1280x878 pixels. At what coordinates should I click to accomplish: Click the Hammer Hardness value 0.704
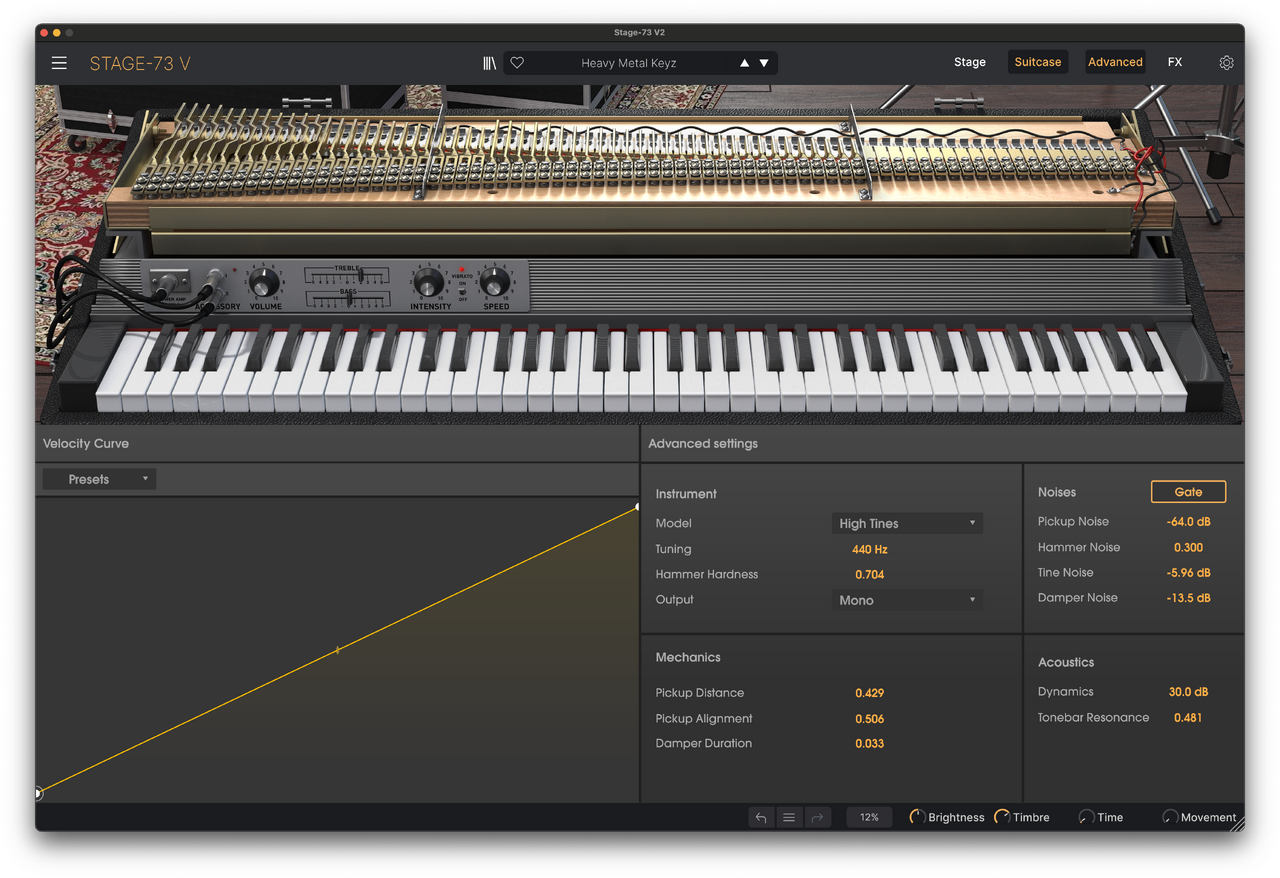(x=869, y=574)
